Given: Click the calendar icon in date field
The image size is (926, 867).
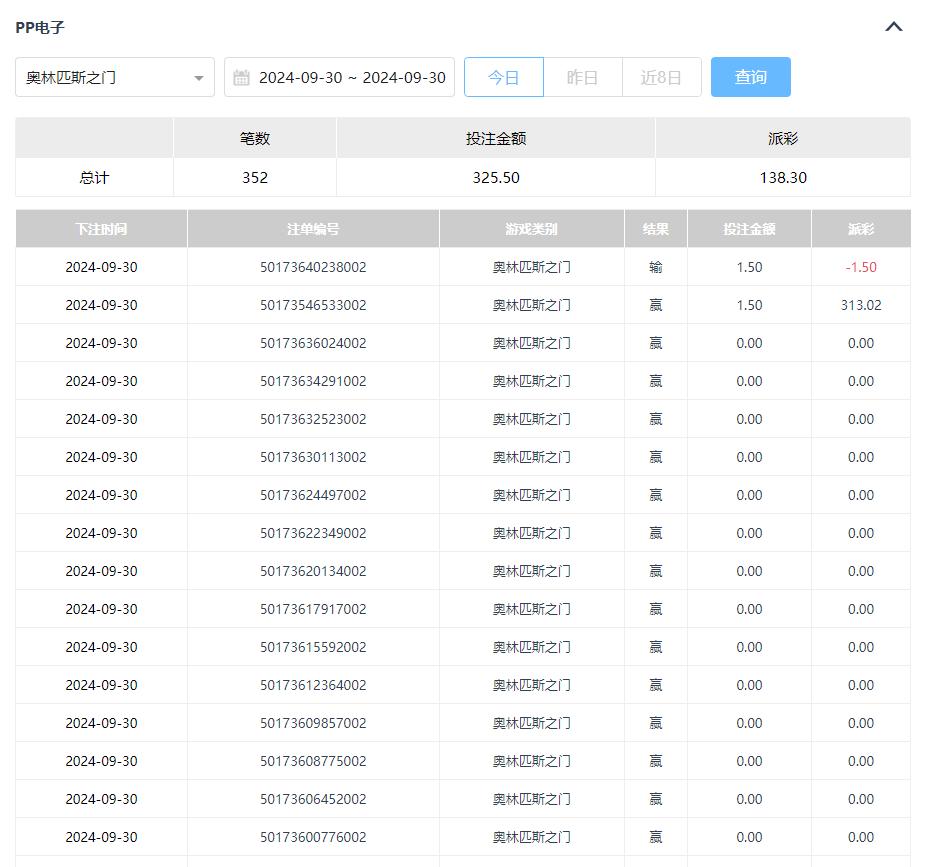Looking at the screenshot, I should click(x=241, y=77).
